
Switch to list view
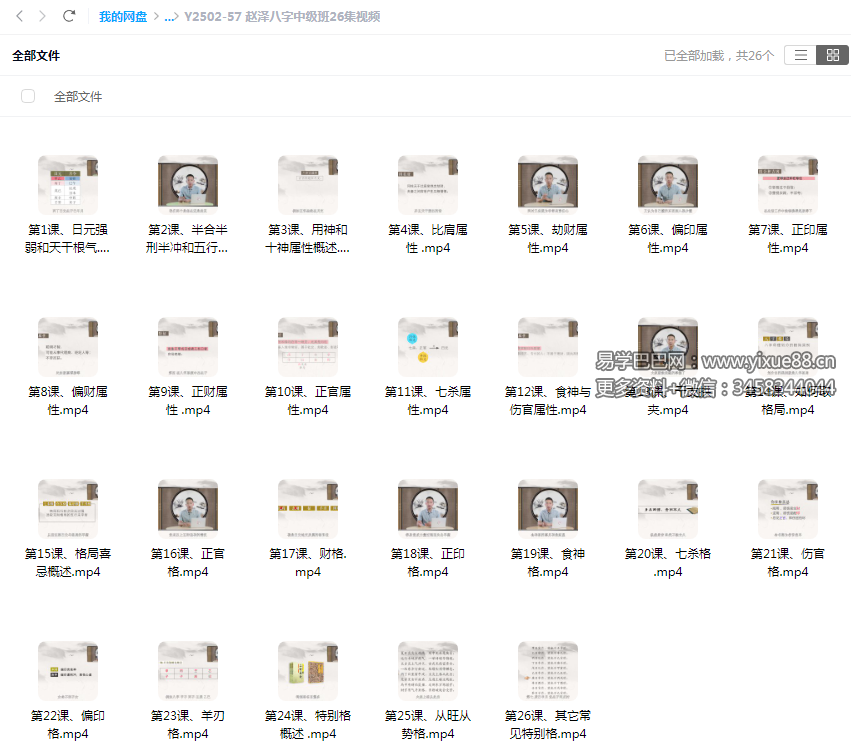800,56
